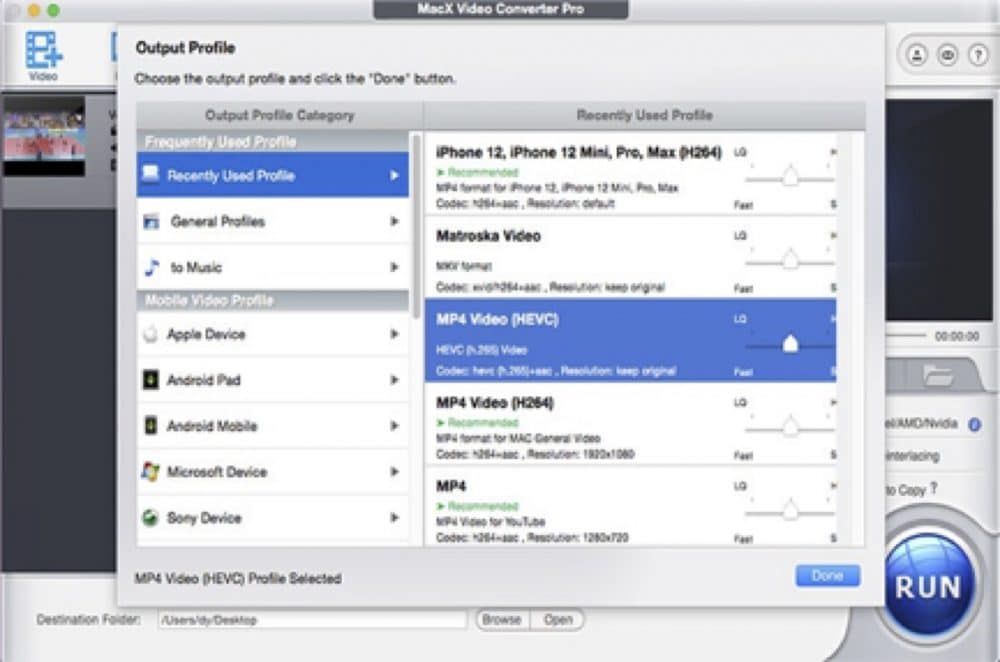Click the Done button

(x=828, y=575)
